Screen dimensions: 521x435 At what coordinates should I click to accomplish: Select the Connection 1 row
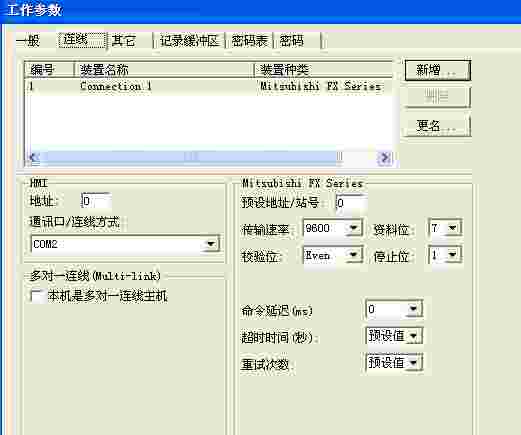(x=209, y=87)
